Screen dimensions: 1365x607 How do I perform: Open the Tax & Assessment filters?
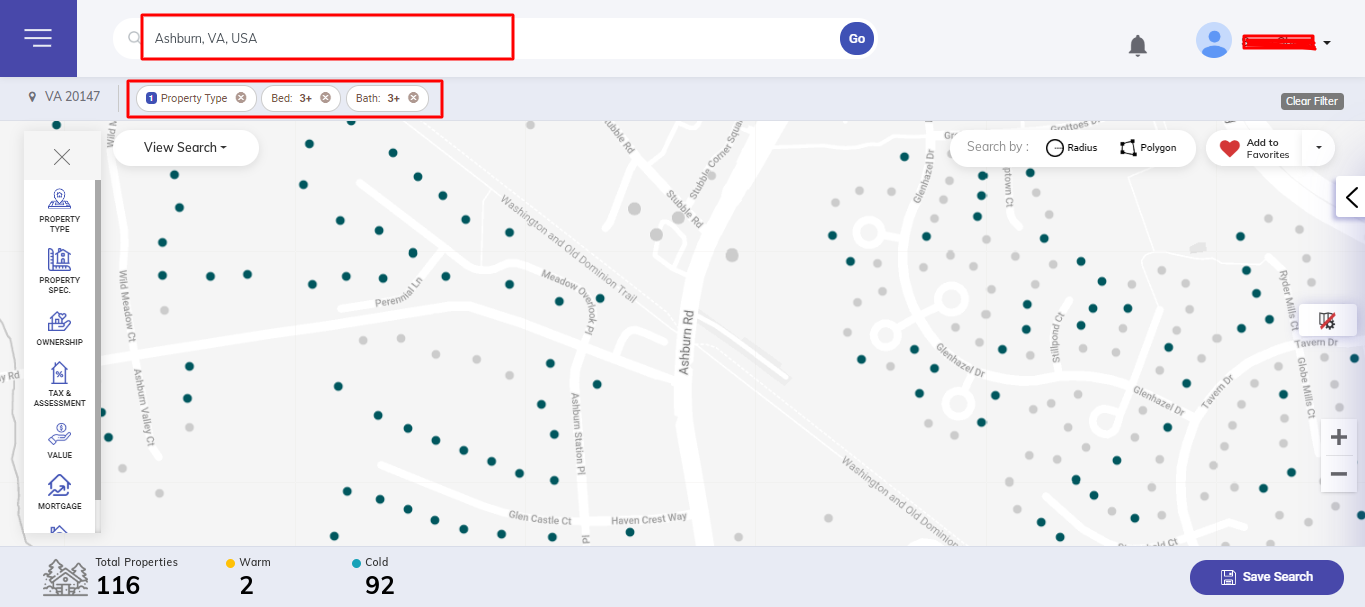(x=60, y=385)
